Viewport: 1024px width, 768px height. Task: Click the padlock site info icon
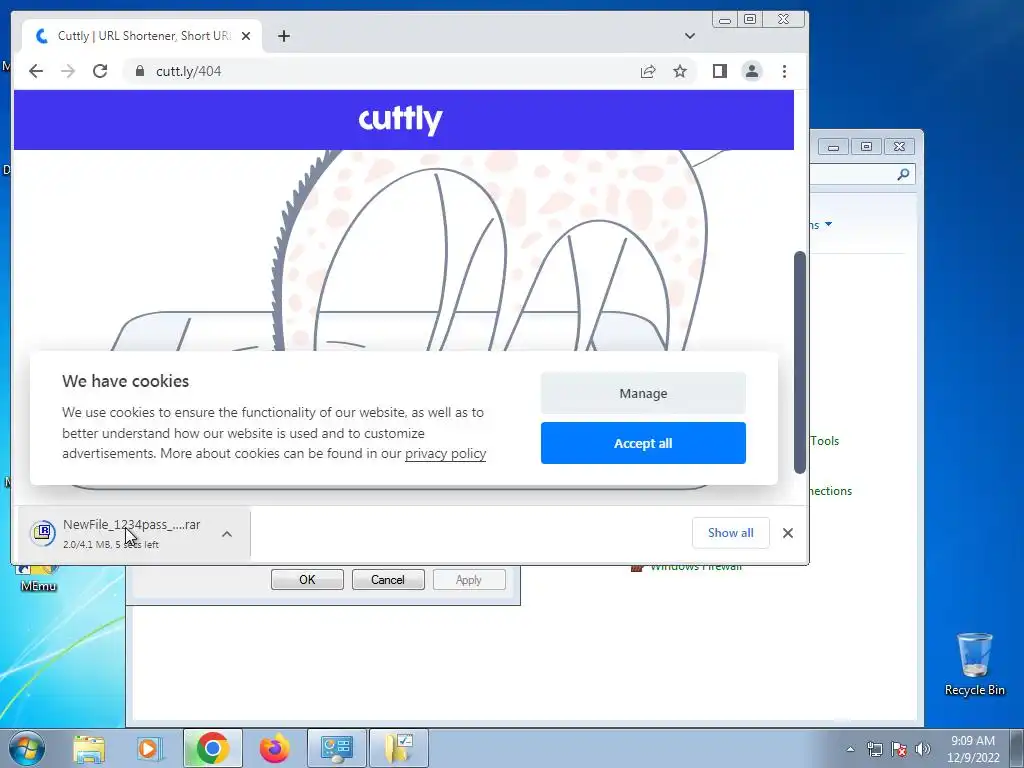click(x=139, y=71)
